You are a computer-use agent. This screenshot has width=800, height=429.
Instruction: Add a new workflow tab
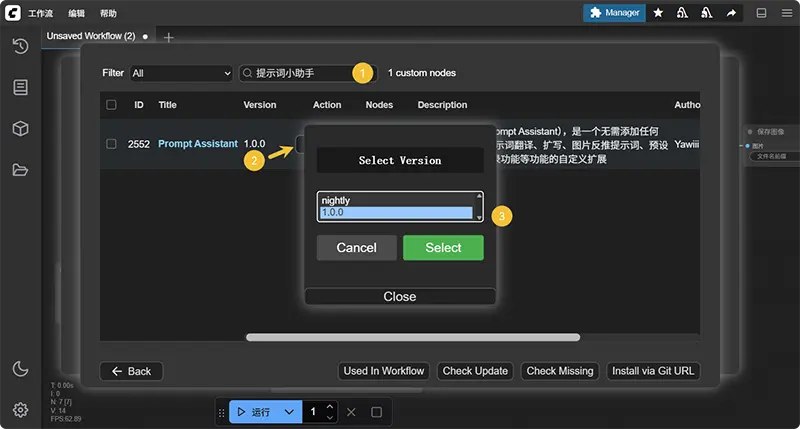click(168, 37)
